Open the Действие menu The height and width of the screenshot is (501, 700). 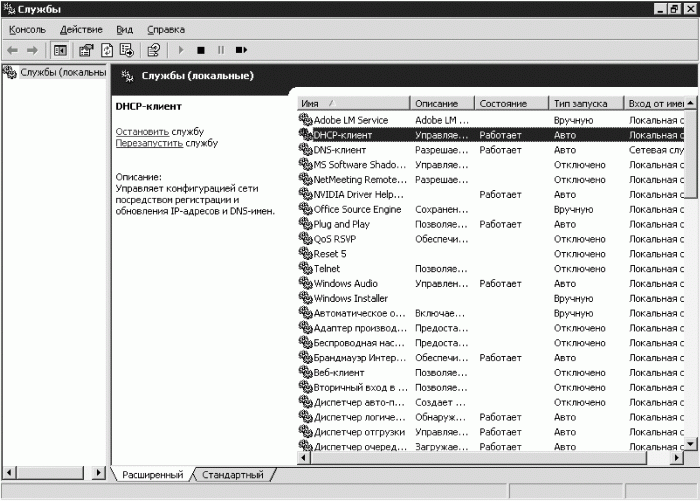[x=81, y=29]
